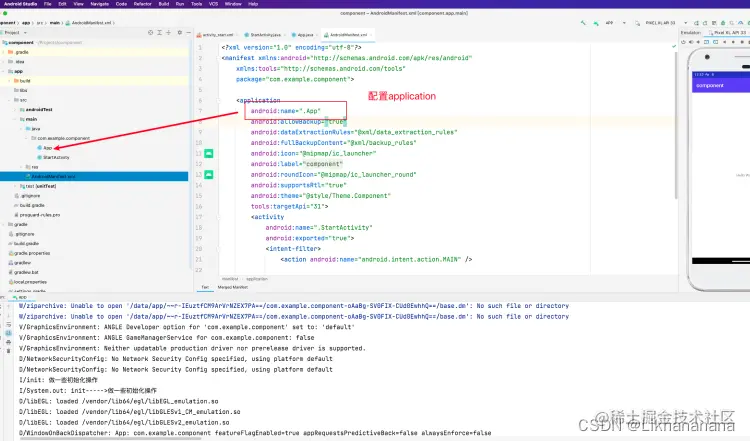Select the Text bottom editor tab
The image size is (750, 441).
[x=205, y=287]
